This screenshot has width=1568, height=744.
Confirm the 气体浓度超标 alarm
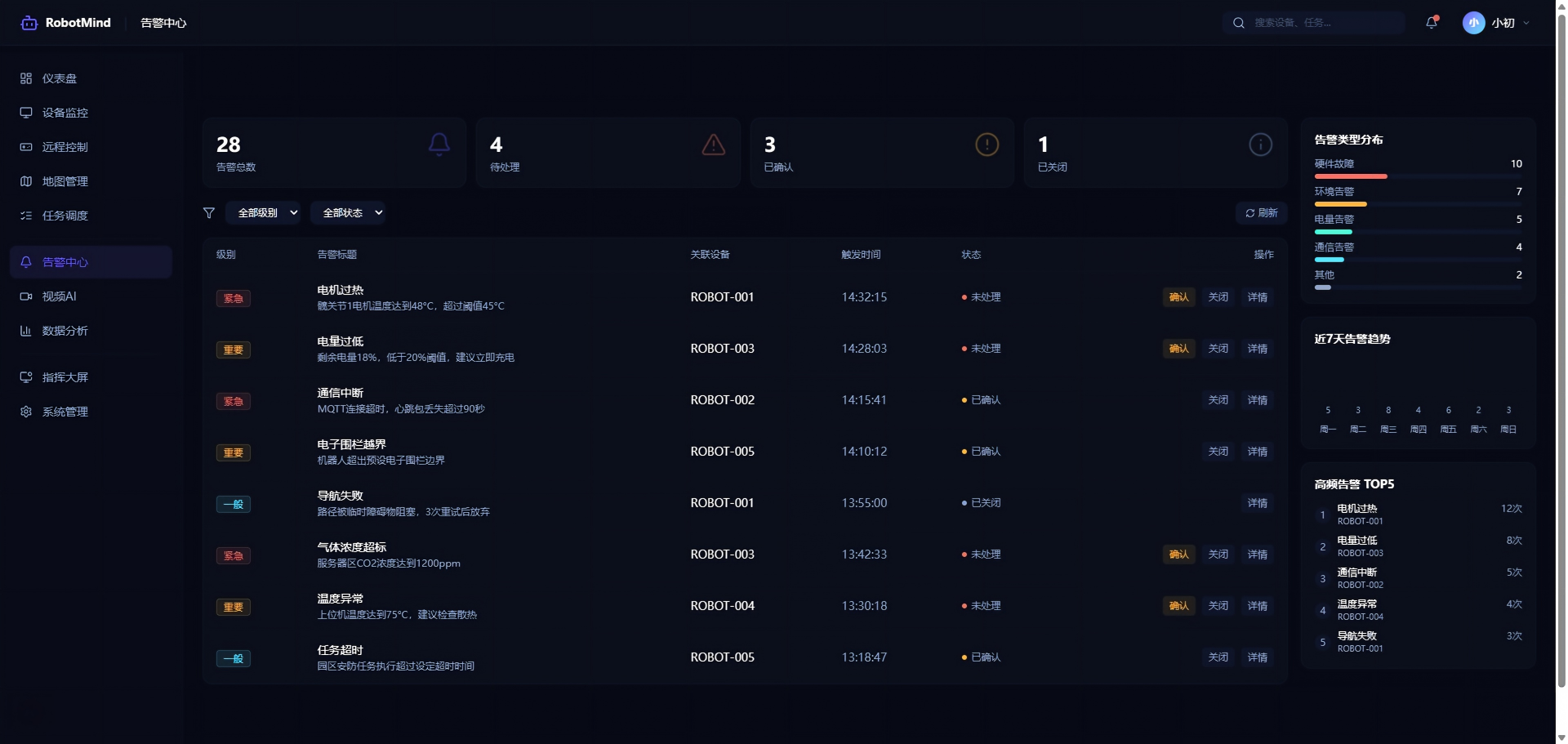tap(1179, 555)
